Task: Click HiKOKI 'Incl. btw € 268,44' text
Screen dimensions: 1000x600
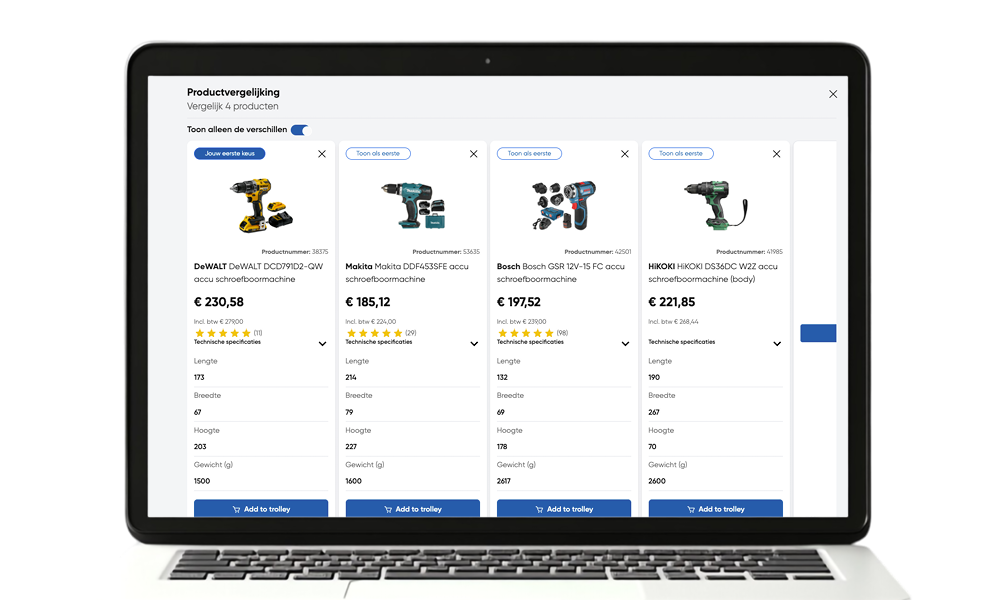Action: point(673,322)
